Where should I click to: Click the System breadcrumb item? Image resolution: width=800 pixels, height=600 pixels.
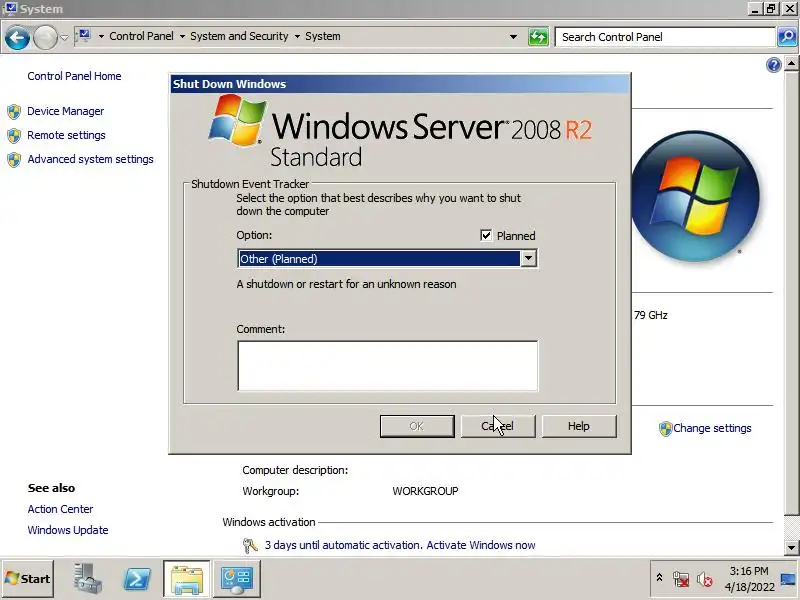click(322, 36)
